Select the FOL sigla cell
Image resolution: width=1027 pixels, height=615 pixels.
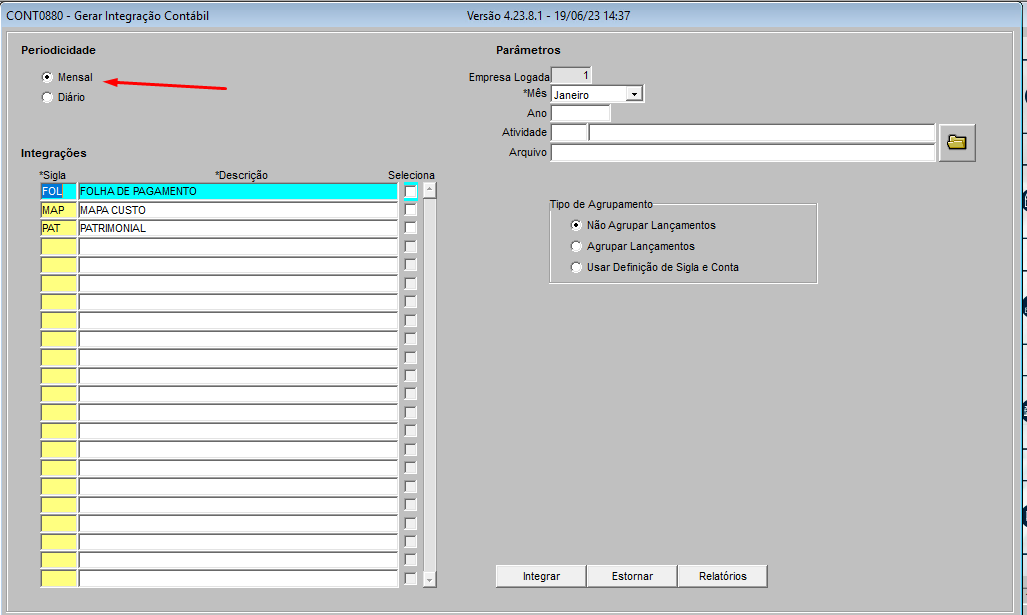point(58,191)
